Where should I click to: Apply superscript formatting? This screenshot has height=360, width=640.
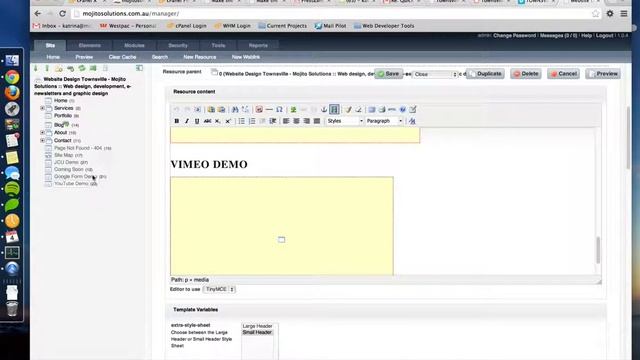[228, 121]
